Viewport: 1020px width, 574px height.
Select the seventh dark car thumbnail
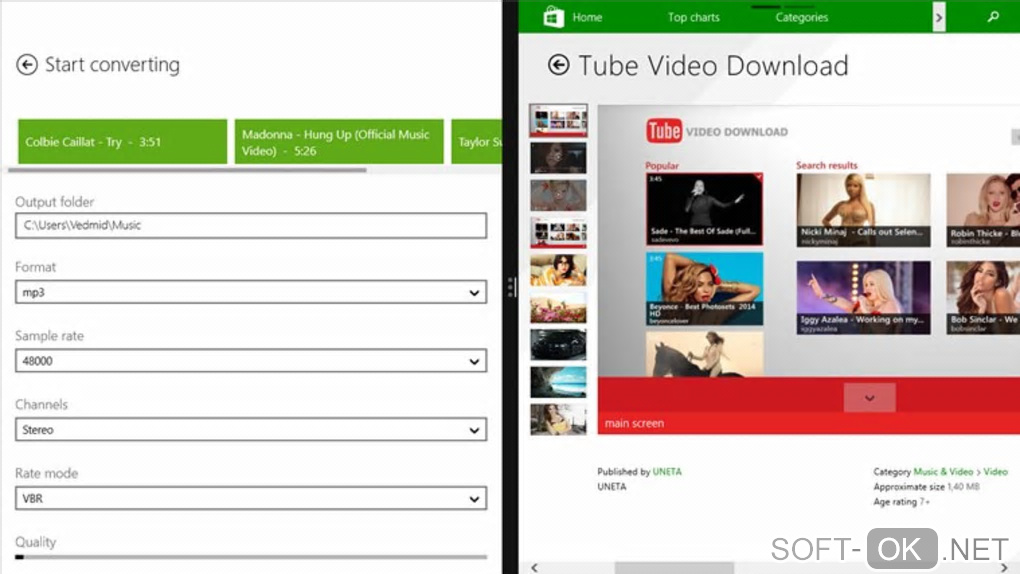click(x=558, y=344)
